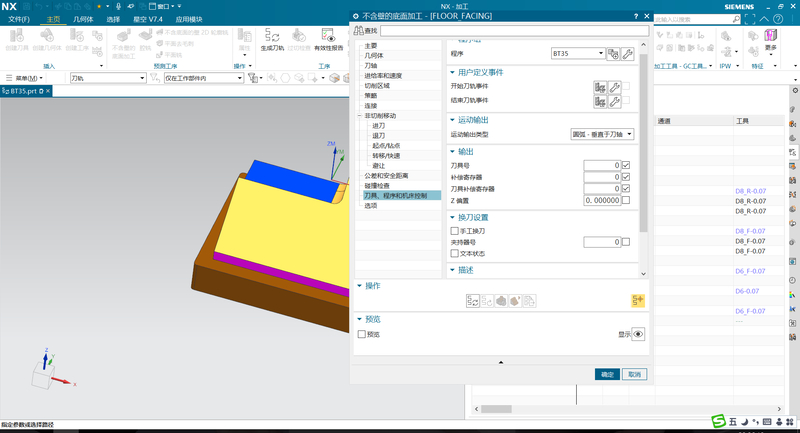Check the 文本状态 option

pos(455,253)
